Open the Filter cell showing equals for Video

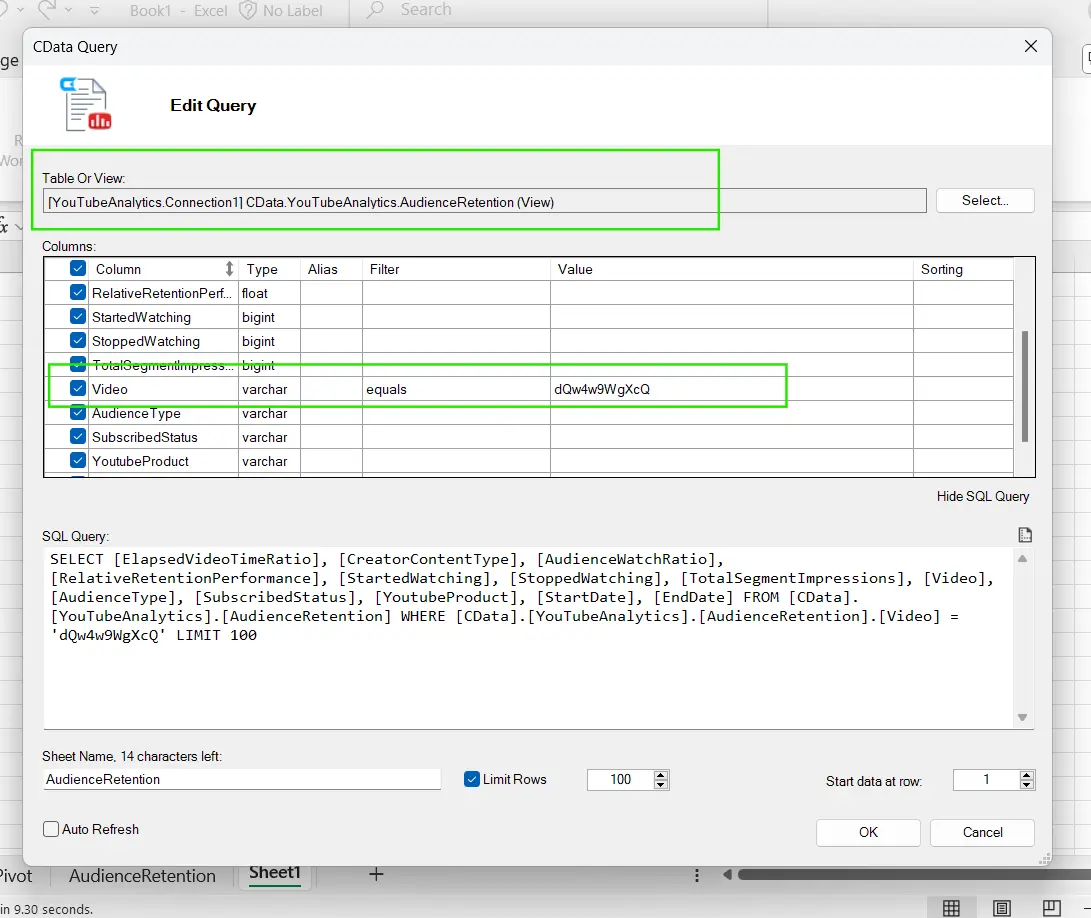click(x=455, y=389)
